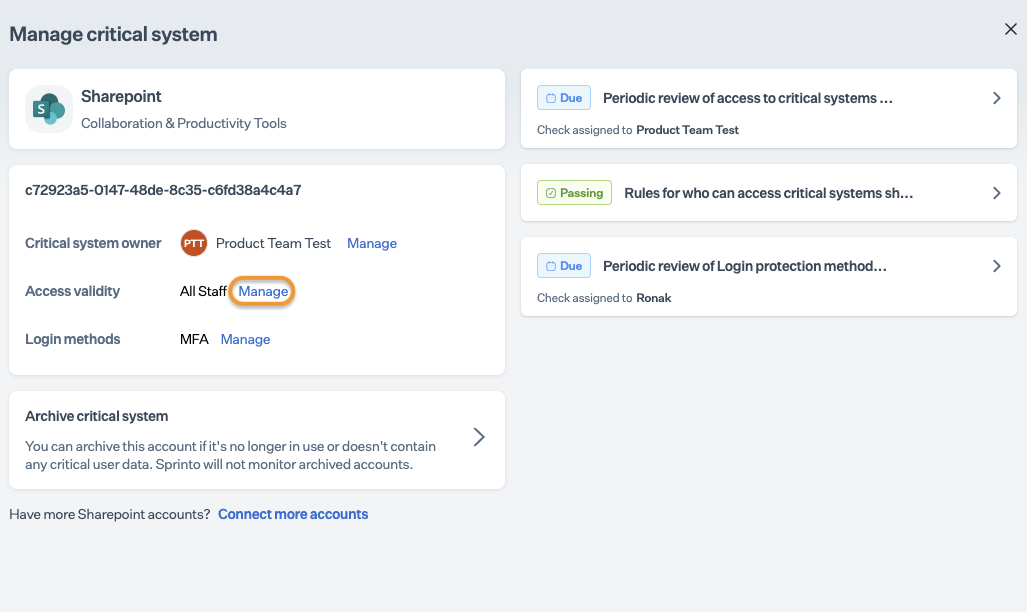Open Rules for who can access critical systems
Image resolution: width=1027 pixels, height=612 pixels.
[x=768, y=193]
